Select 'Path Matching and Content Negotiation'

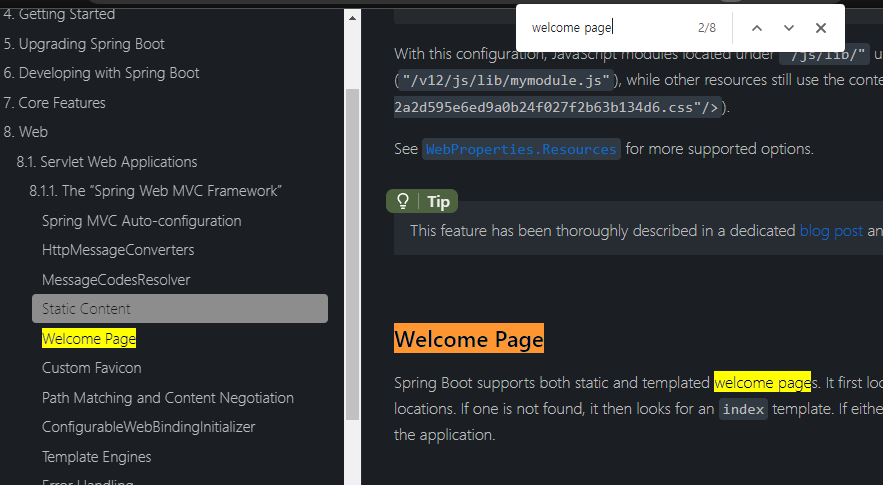[x=168, y=398]
